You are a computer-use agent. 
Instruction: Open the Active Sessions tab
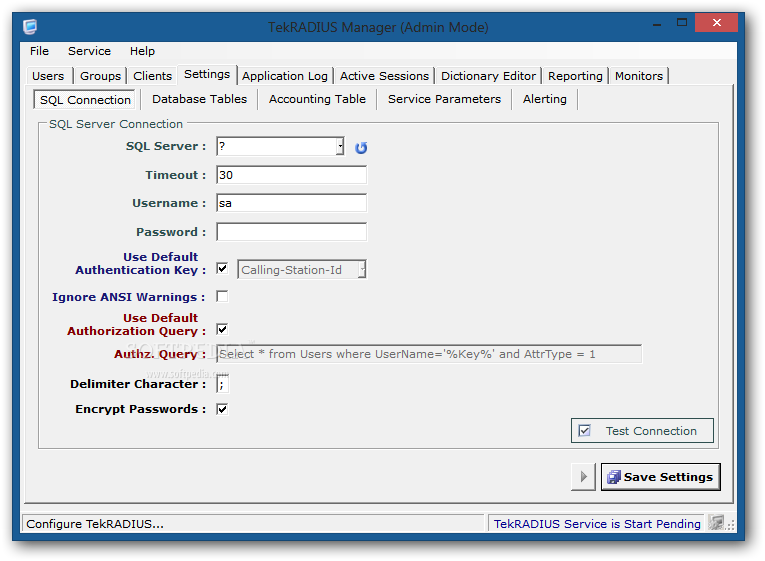(384, 76)
